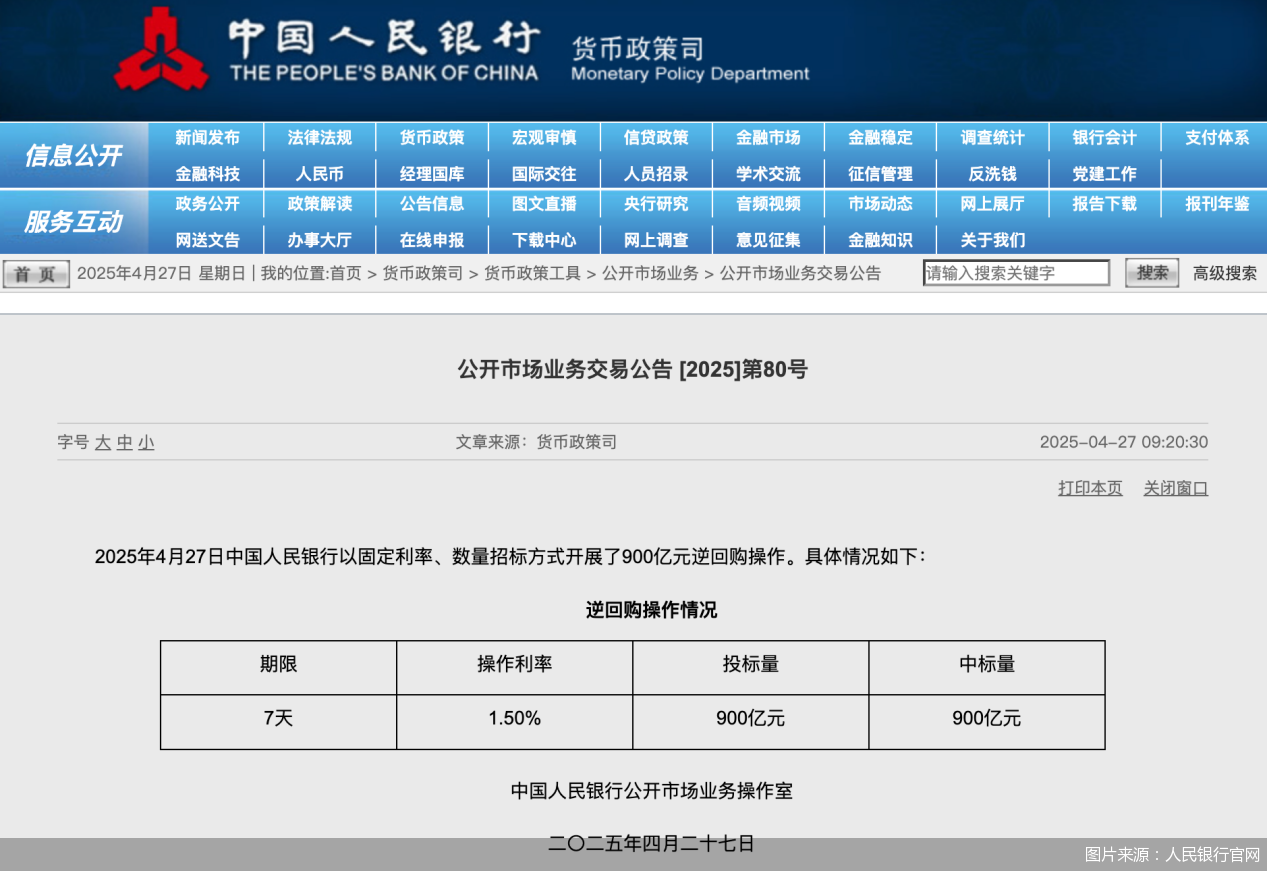Click 公开市场业务 breadcrumb link

649,273
